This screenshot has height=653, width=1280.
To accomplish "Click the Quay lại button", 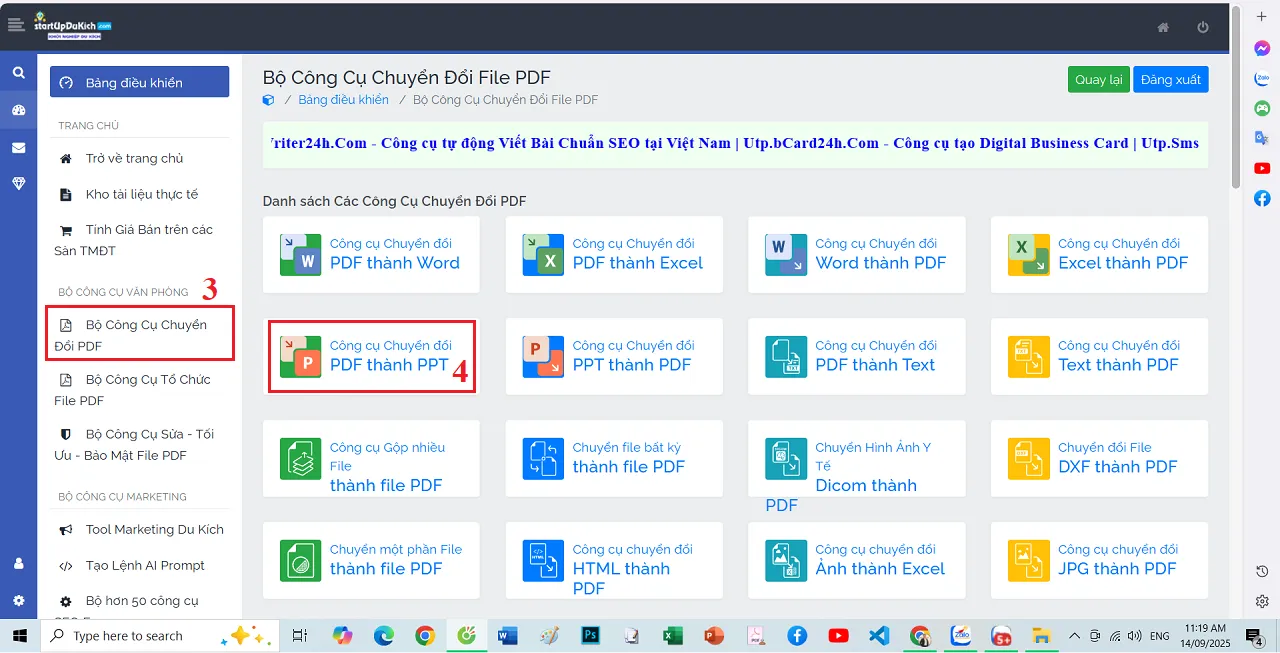I will [1098, 79].
